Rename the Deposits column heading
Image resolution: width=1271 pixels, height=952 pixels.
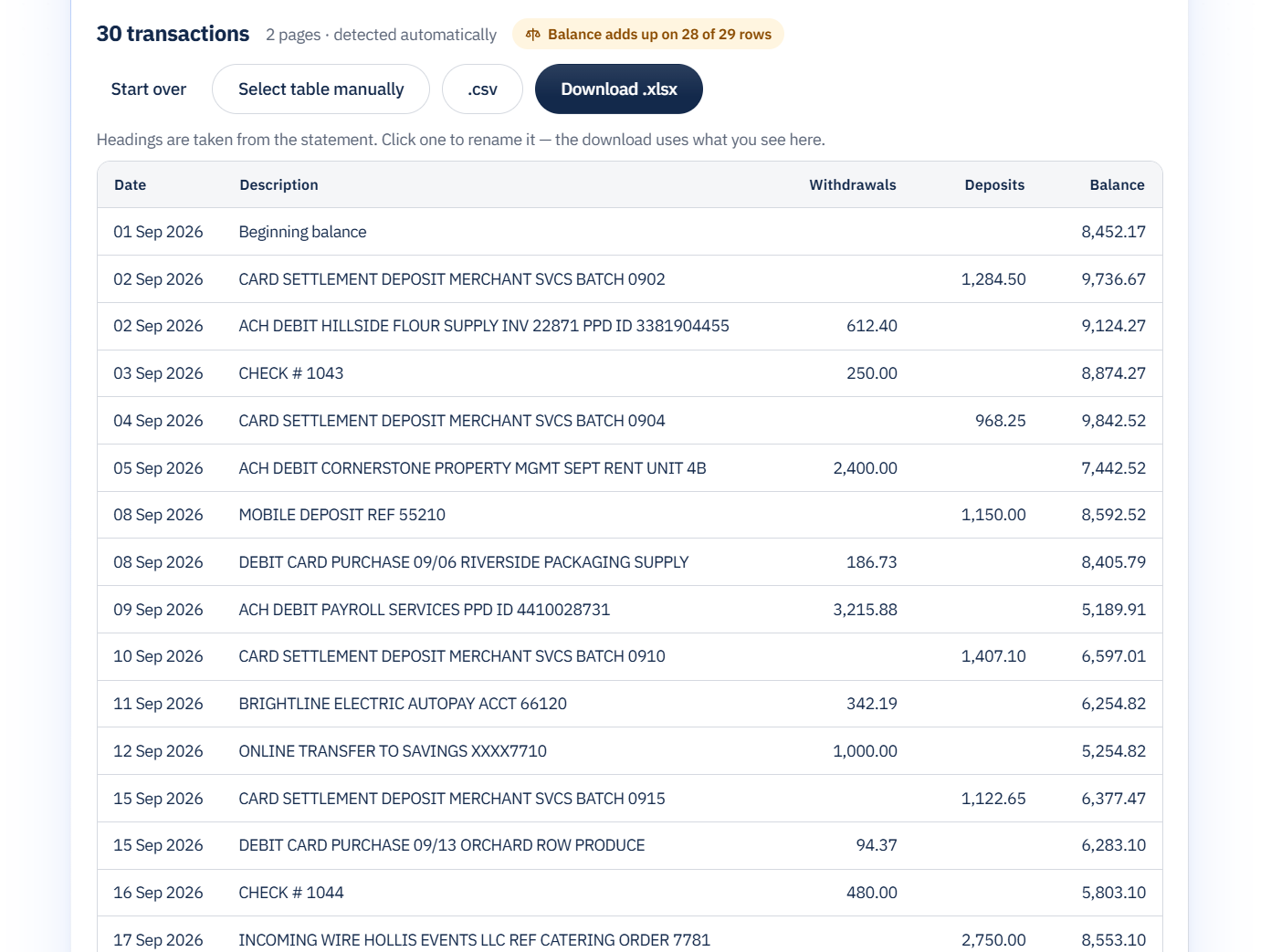click(x=994, y=185)
